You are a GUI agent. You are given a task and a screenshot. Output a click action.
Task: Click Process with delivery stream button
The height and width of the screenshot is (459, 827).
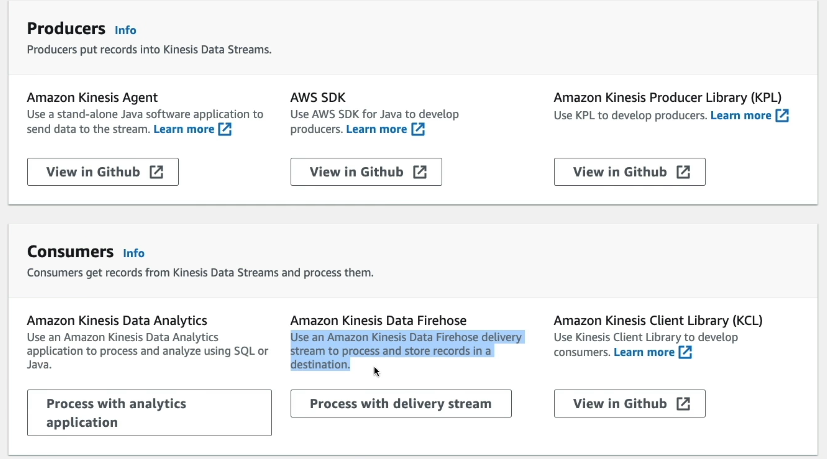[401, 404]
